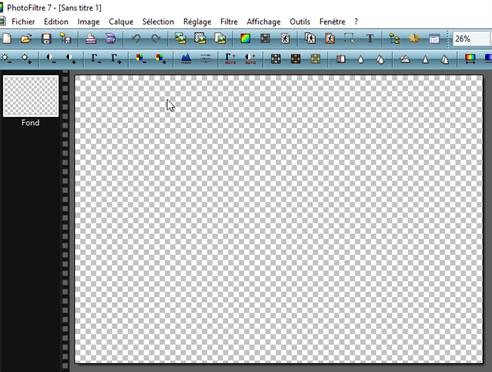Select the Text tool T icon
This screenshot has width=492, height=372.
pyautogui.click(x=370, y=39)
